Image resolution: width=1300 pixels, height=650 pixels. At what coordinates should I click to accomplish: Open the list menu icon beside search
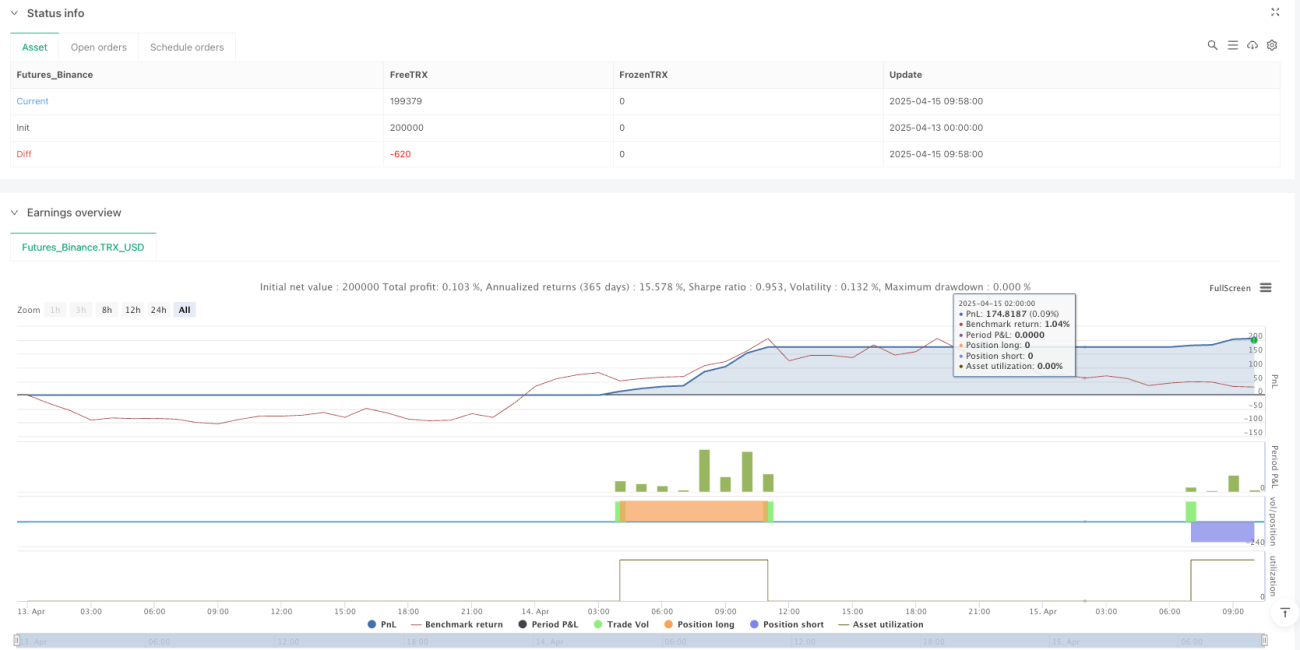[x=1232, y=46]
